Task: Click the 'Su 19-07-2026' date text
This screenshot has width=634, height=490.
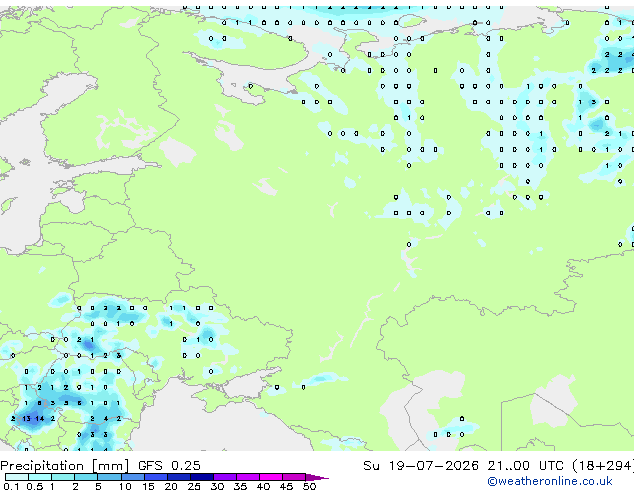Action: click(421, 466)
